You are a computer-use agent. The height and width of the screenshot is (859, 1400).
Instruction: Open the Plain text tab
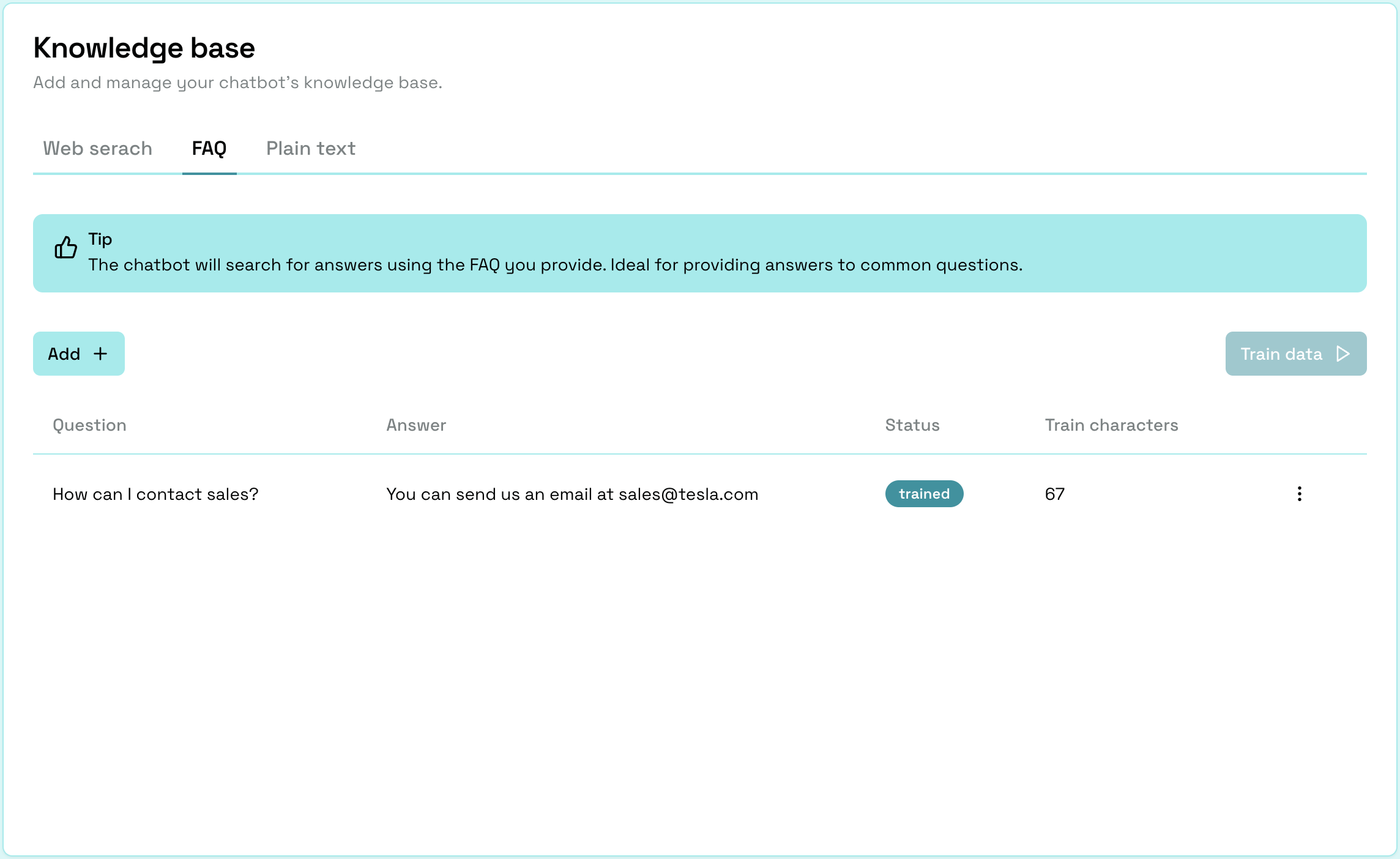(311, 149)
